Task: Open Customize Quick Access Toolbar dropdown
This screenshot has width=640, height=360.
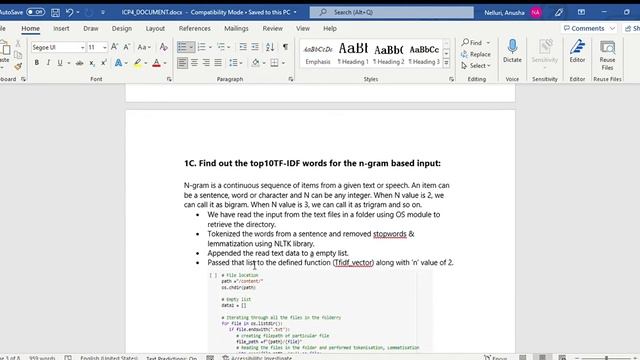Action: (x=103, y=13)
